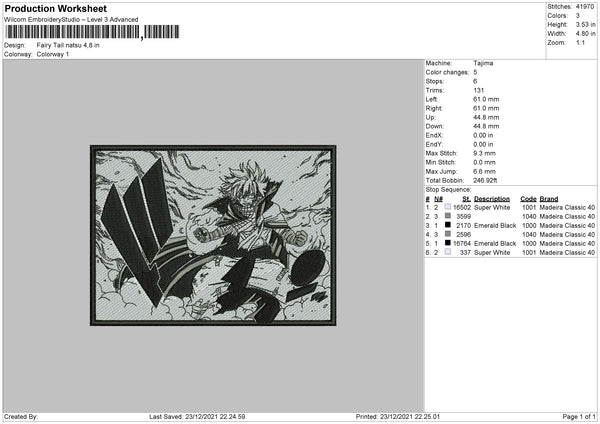The width and height of the screenshot is (600, 424).
Task: Click the embroidery design preview image
Action: point(213,235)
